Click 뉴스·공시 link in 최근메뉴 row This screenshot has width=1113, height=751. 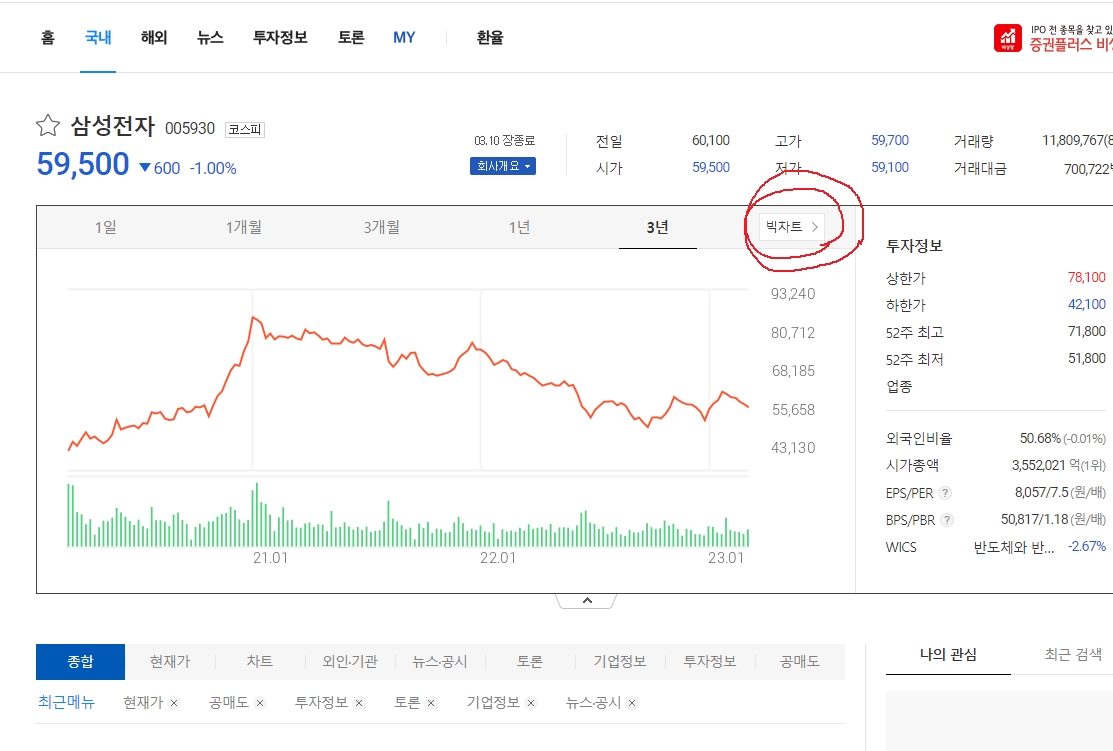coord(593,703)
